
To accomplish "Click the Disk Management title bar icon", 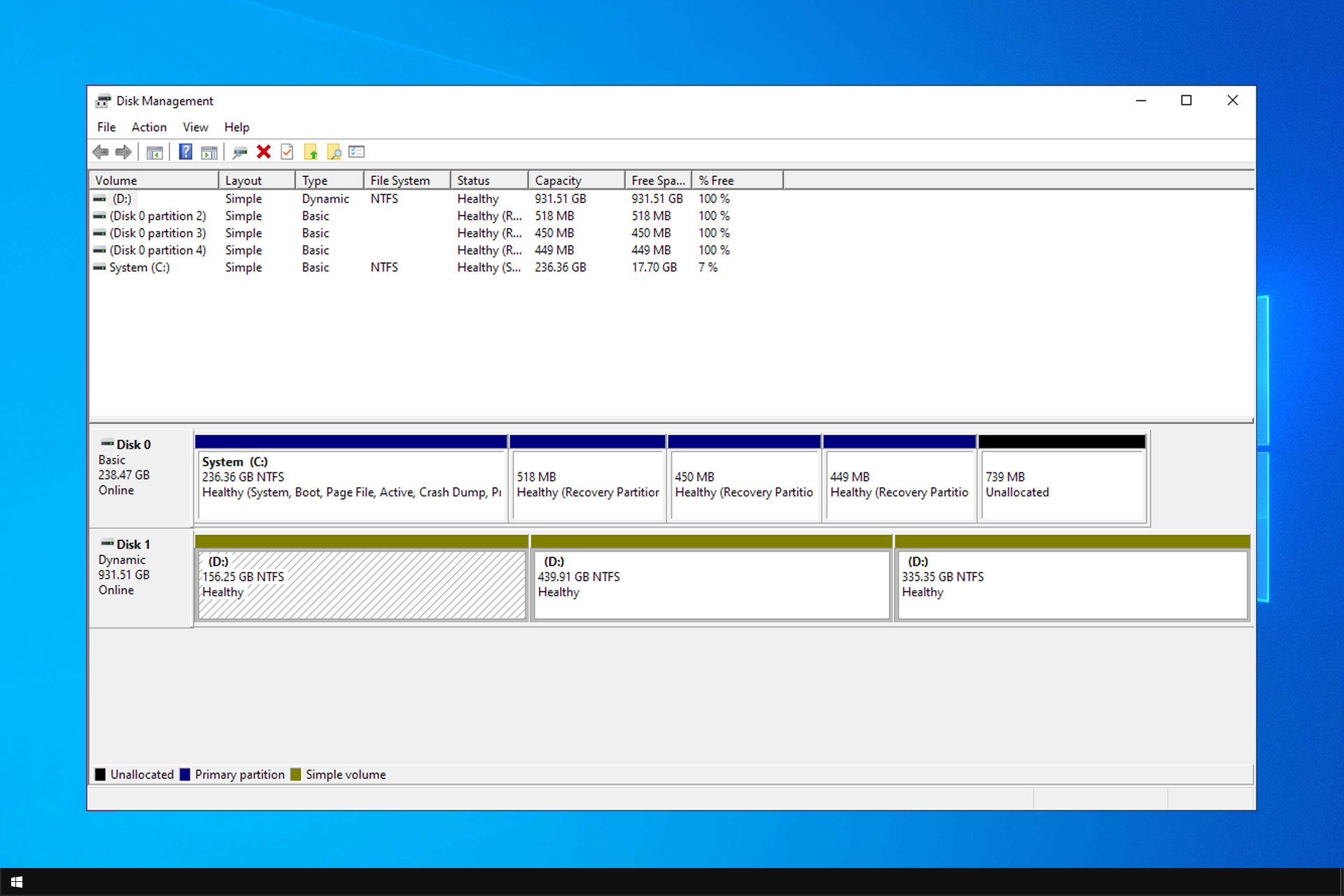I will [103, 101].
